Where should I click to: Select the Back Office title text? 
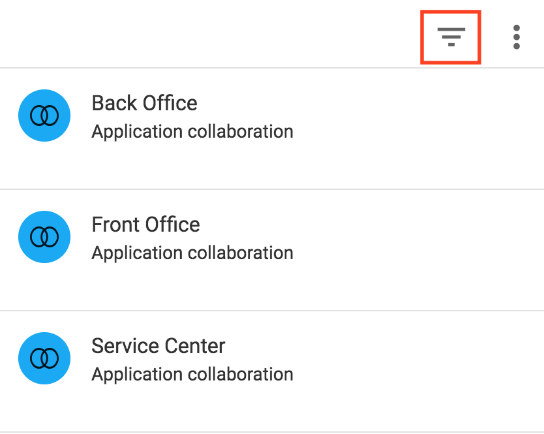(144, 103)
